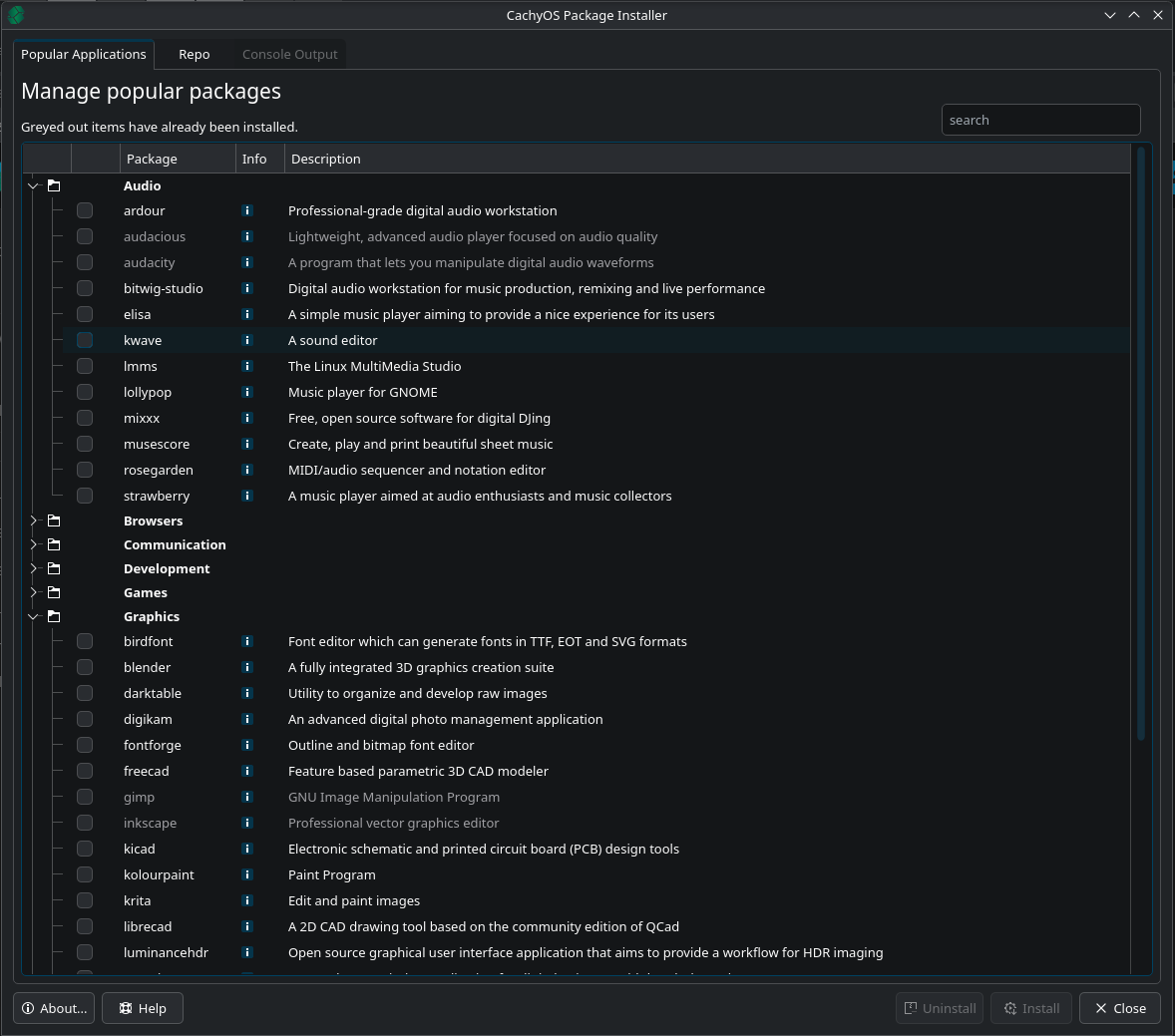Focus the search field
Viewport: 1175px width, 1036px height.
click(1041, 120)
